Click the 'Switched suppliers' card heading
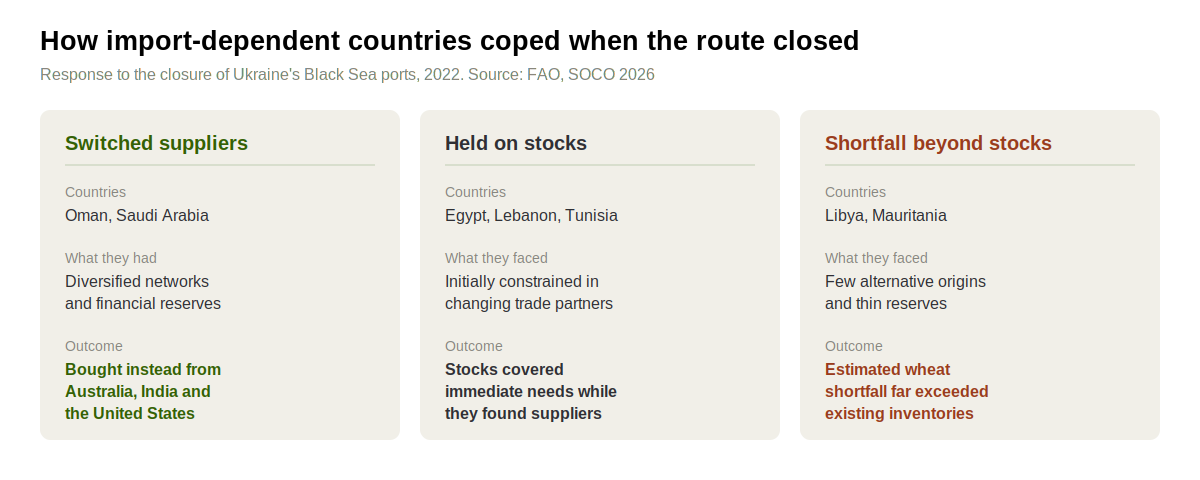Image resolution: width=1200 pixels, height=480 pixels. 156,143
